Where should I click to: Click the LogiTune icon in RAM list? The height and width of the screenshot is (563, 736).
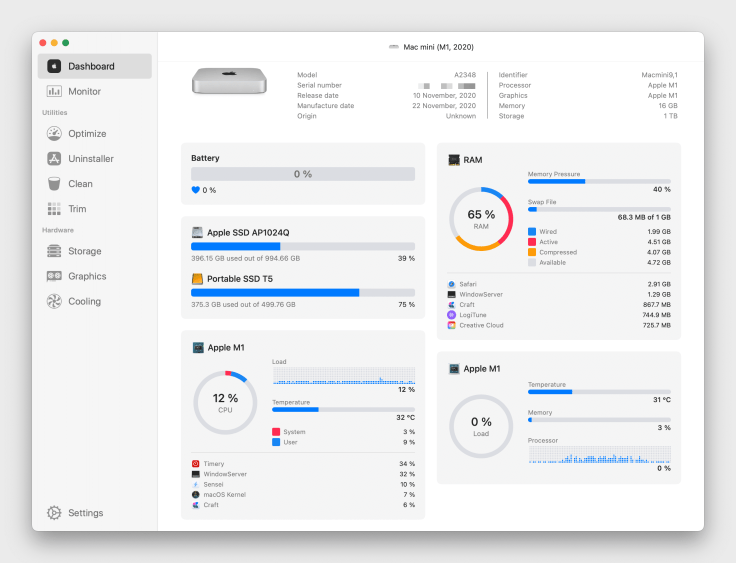click(452, 315)
